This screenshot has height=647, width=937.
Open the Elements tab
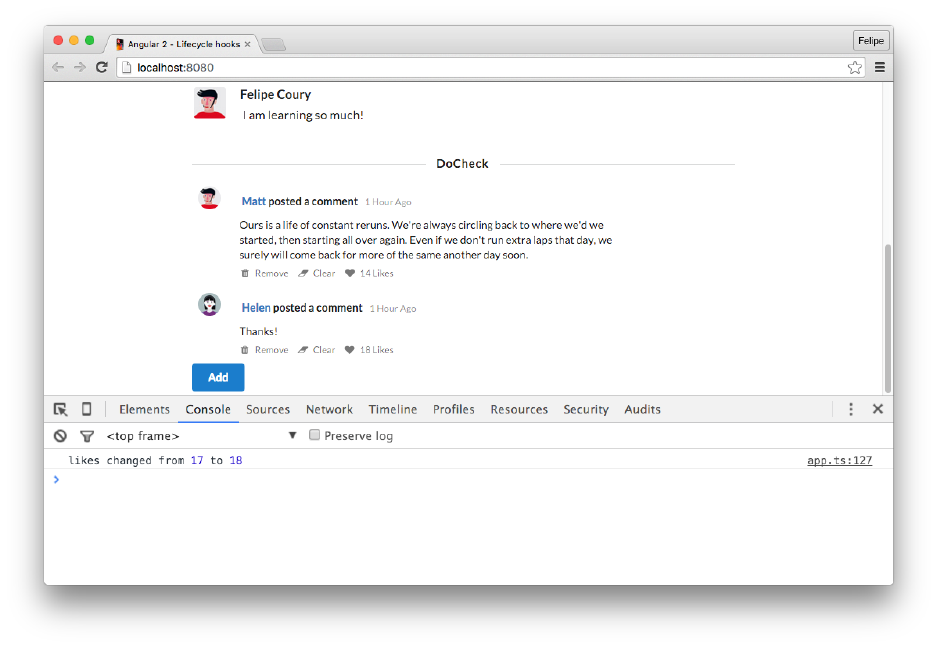144,409
